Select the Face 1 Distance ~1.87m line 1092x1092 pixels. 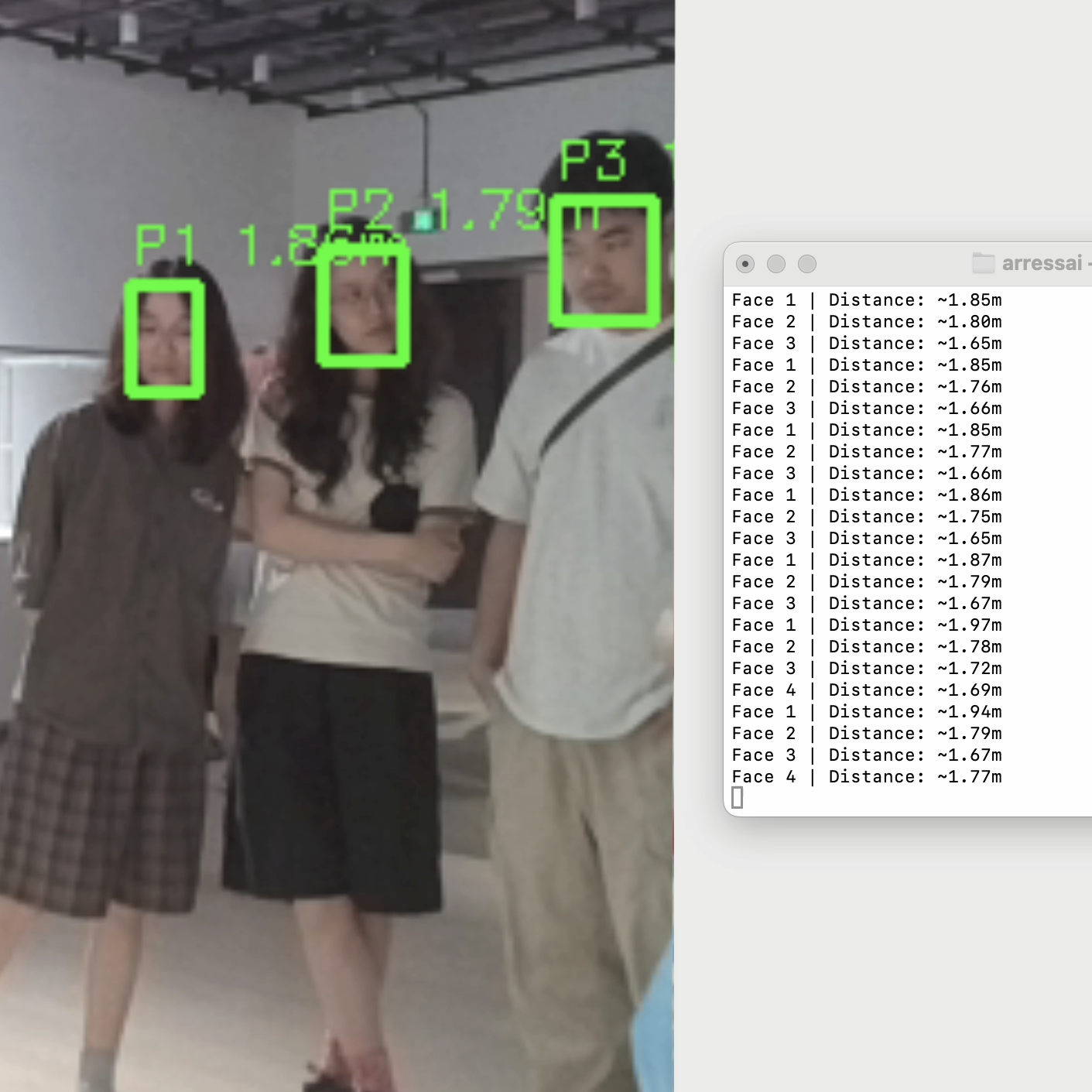point(867,560)
